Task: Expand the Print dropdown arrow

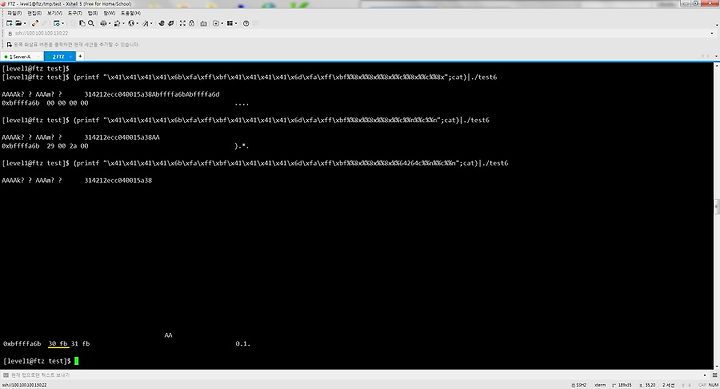Action: click(109, 23)
